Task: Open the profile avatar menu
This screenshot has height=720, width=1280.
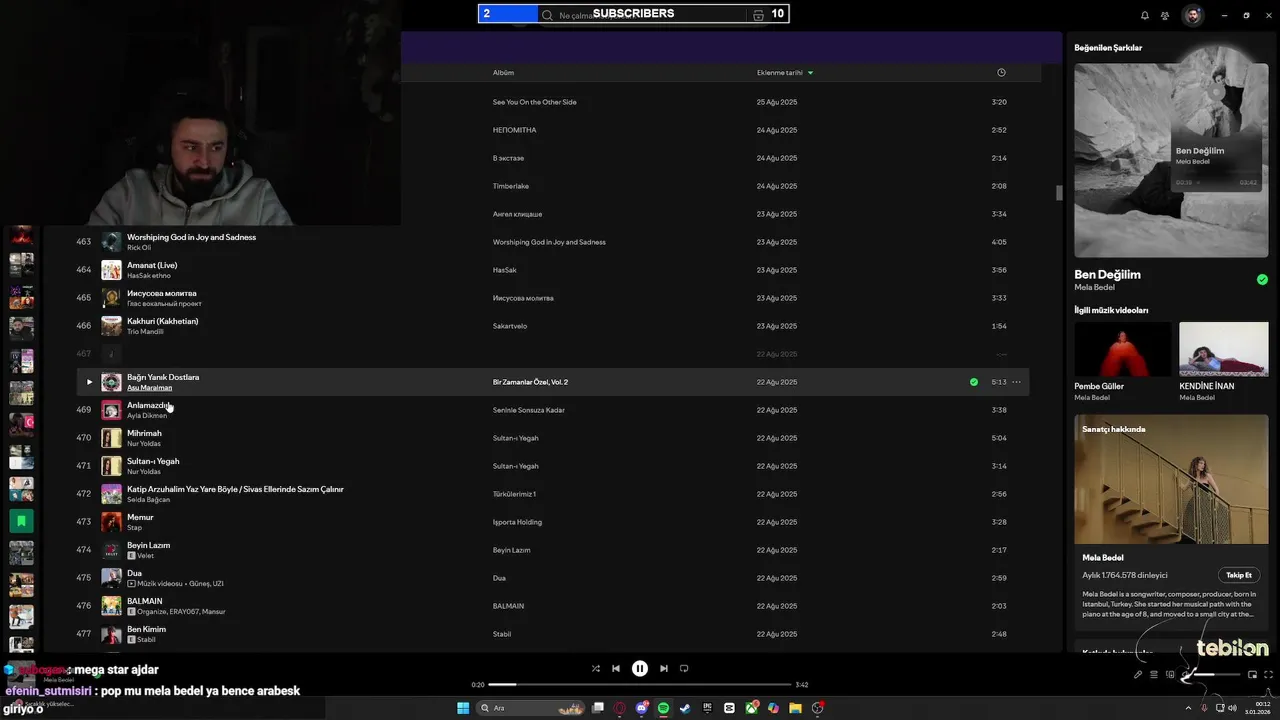Action: (1192, 16)
